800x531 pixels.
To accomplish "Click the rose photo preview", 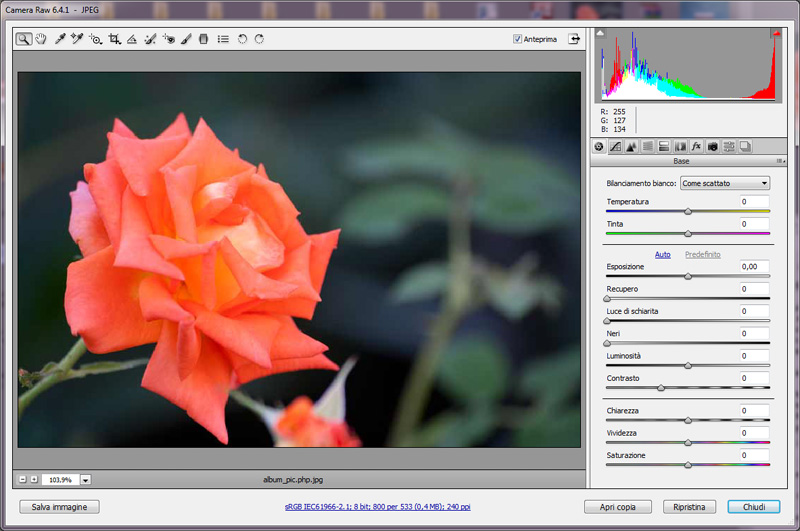I will pyautogui.click(x=299, y=260).
